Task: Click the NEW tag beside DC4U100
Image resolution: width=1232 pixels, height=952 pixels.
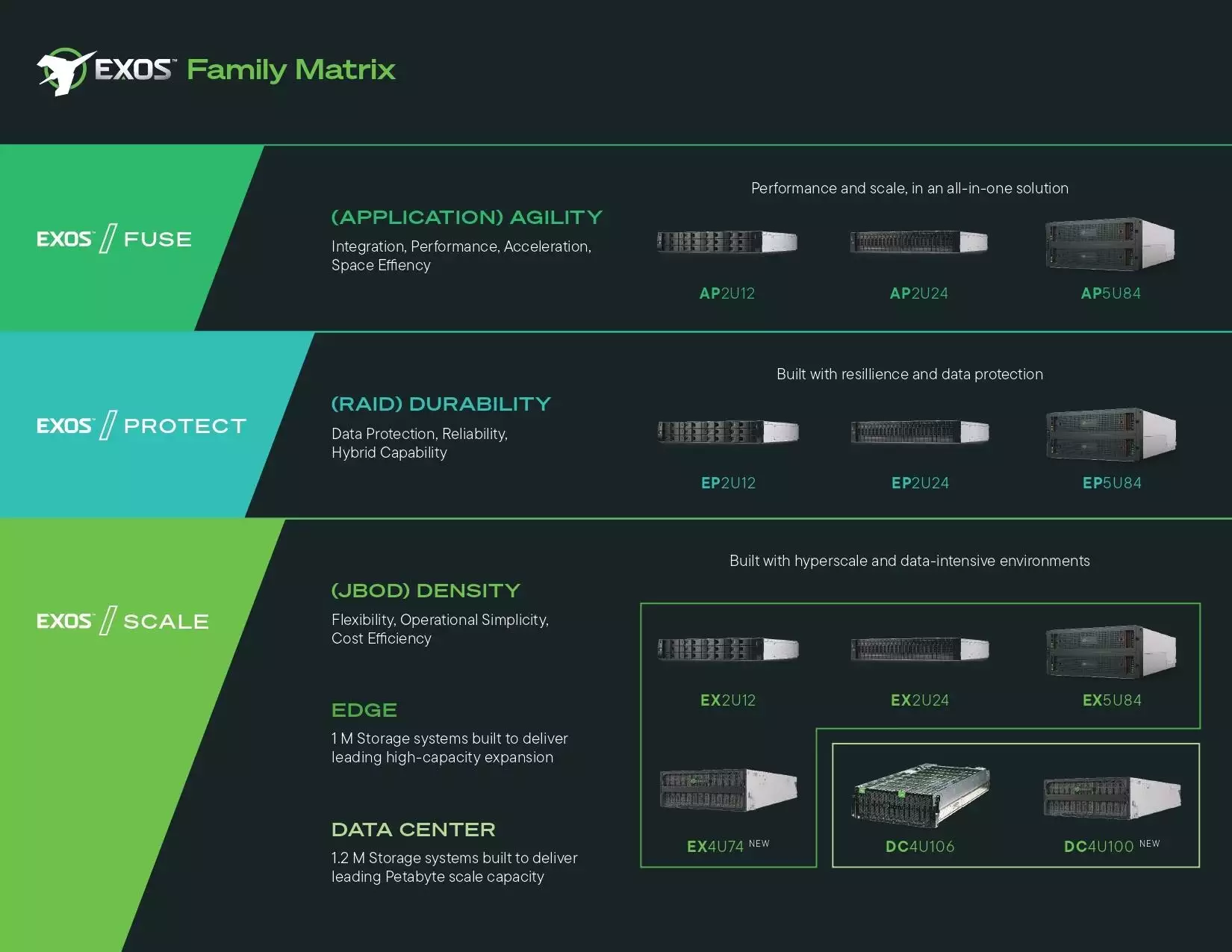Action: [1150, 844]
